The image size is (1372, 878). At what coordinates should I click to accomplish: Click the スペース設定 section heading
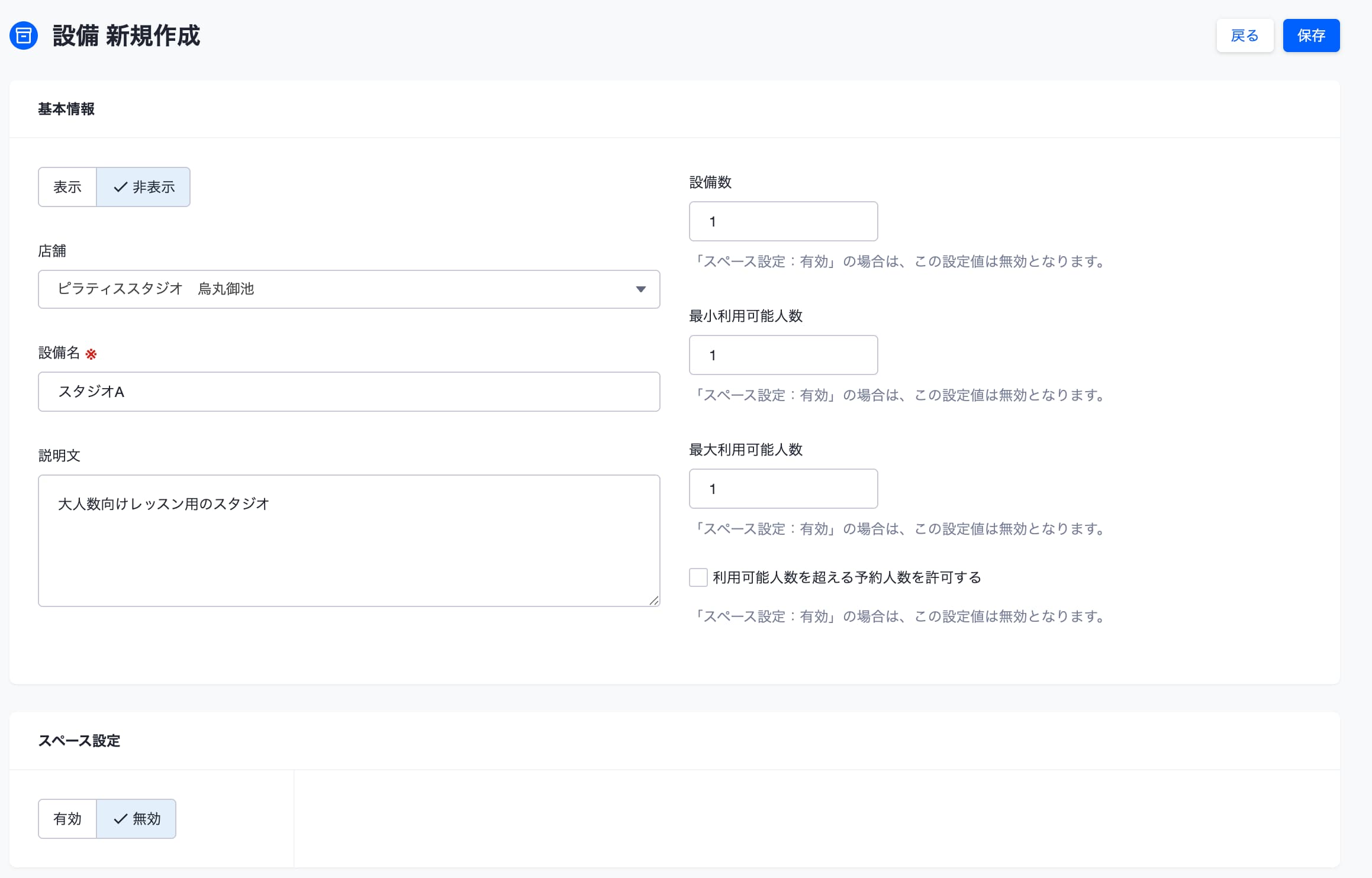(79, 741)
